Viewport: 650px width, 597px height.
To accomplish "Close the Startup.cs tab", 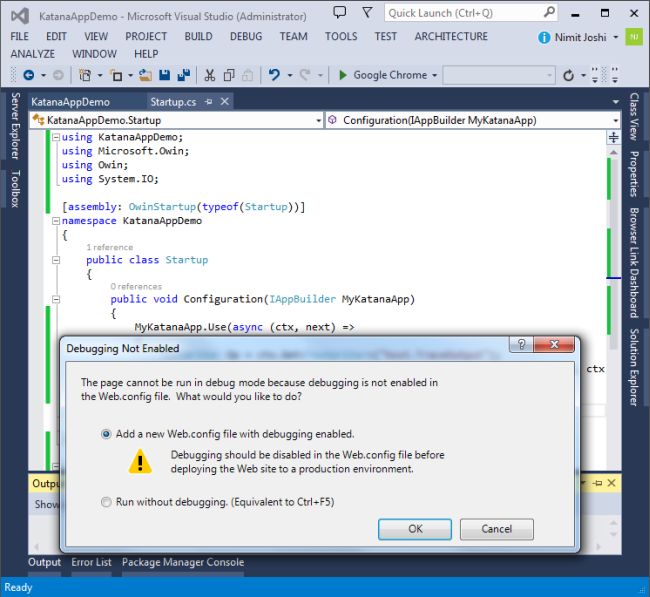I will 225,102.
